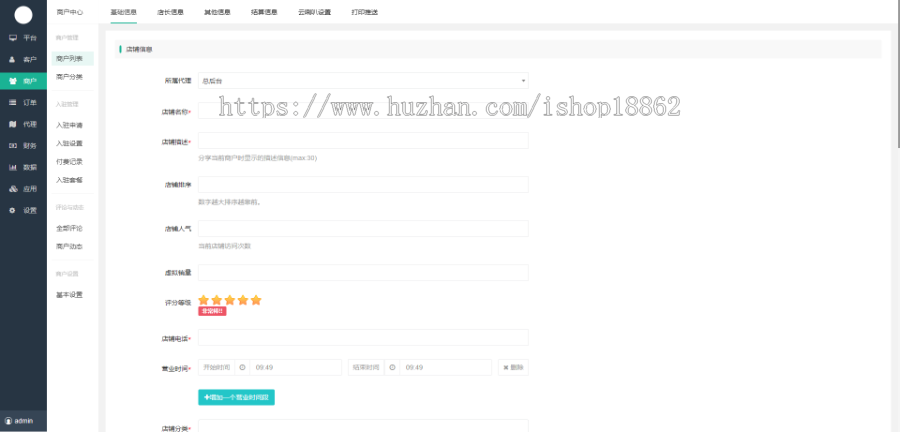900x432 pixels.
Task: Open the 客户 section in the sidebar
Action: 24,60
